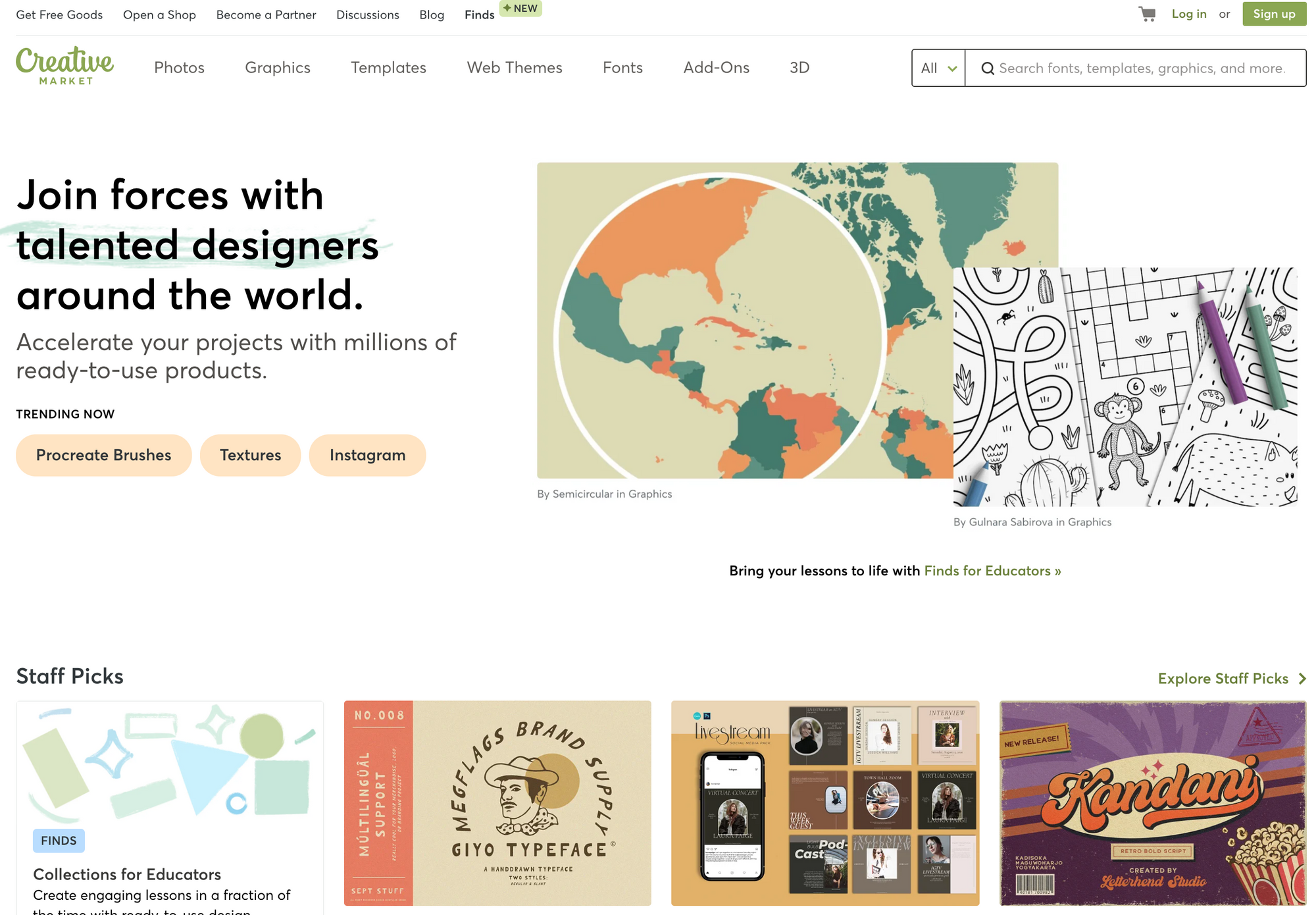Screen dimensions: 1316x915
Task: Open the Fonts category menu
Action: click(x=622, y=68)
